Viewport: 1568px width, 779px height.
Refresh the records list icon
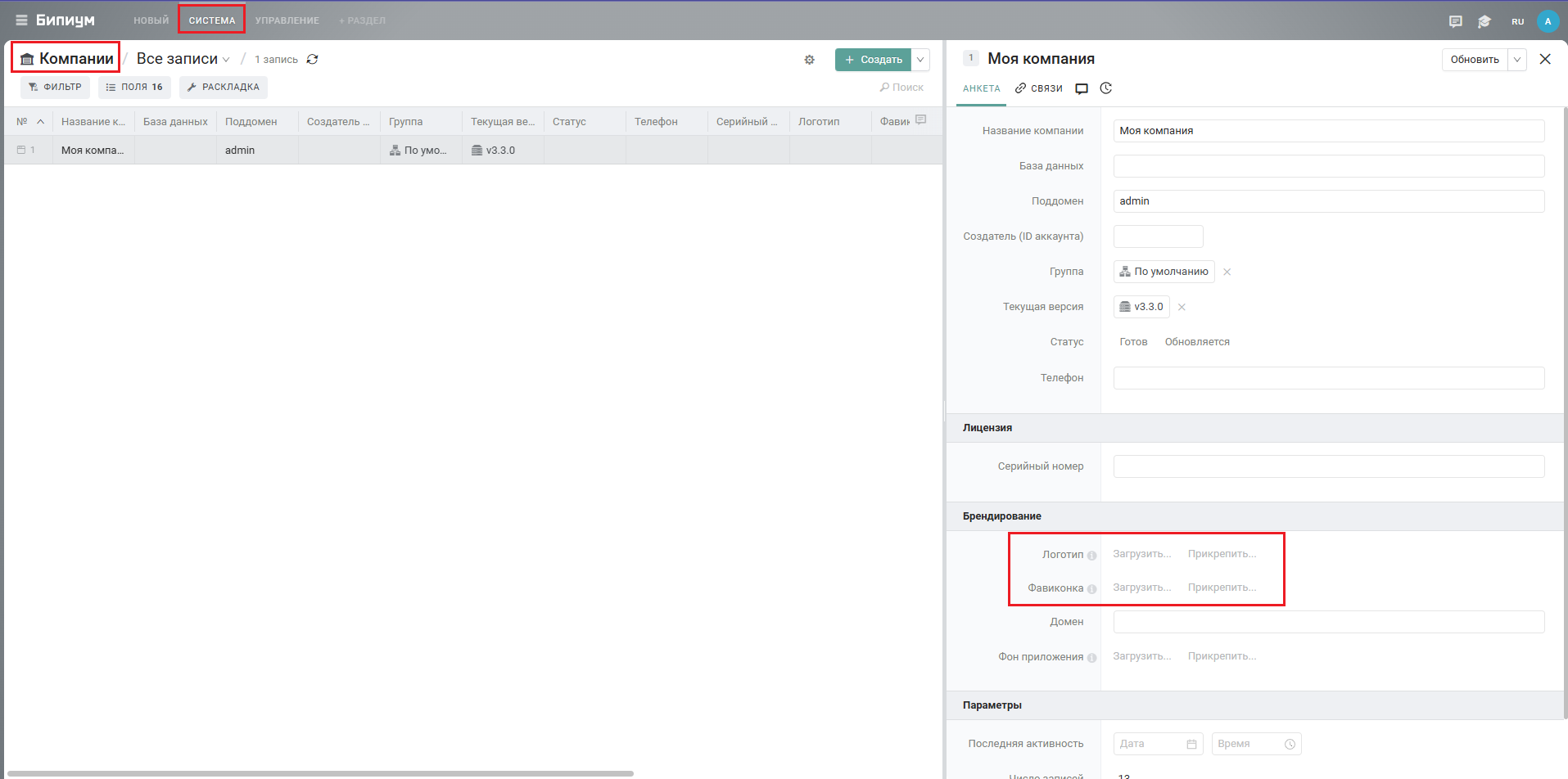coord(312,59)
